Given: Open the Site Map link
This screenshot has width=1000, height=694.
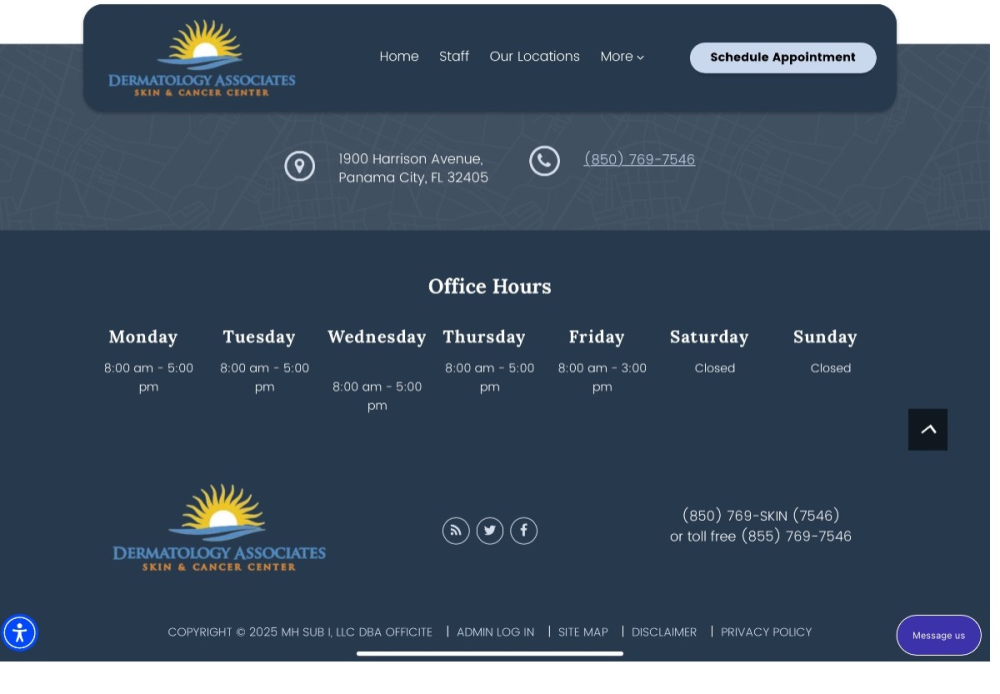Looking at the screenshot, I should coord(583,632).
